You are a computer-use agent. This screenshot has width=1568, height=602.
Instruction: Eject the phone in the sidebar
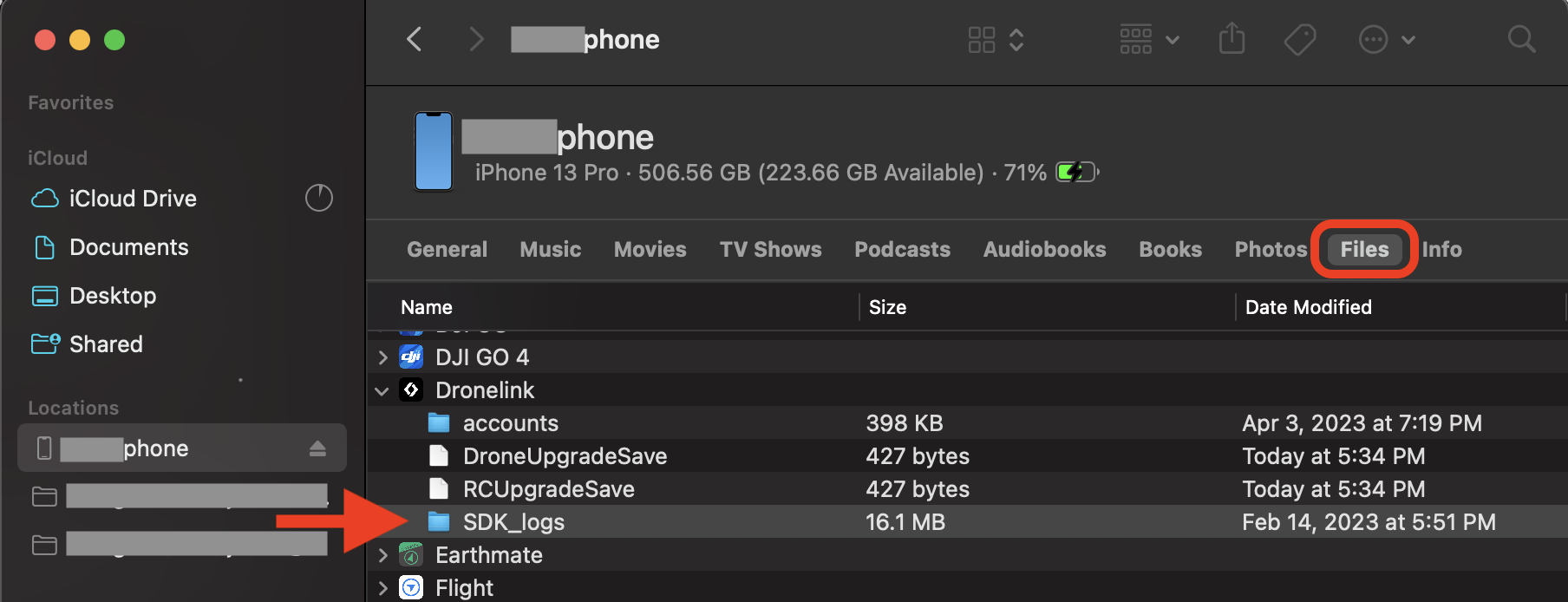click(x=317, y=448)
